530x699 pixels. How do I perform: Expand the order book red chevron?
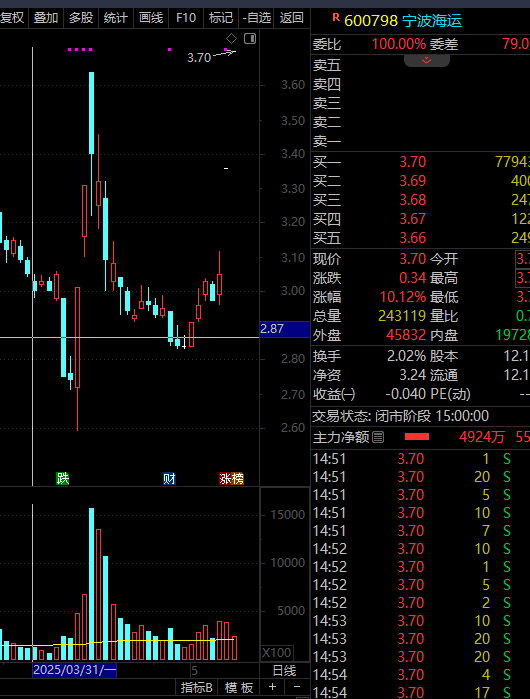tap(427, 60)
